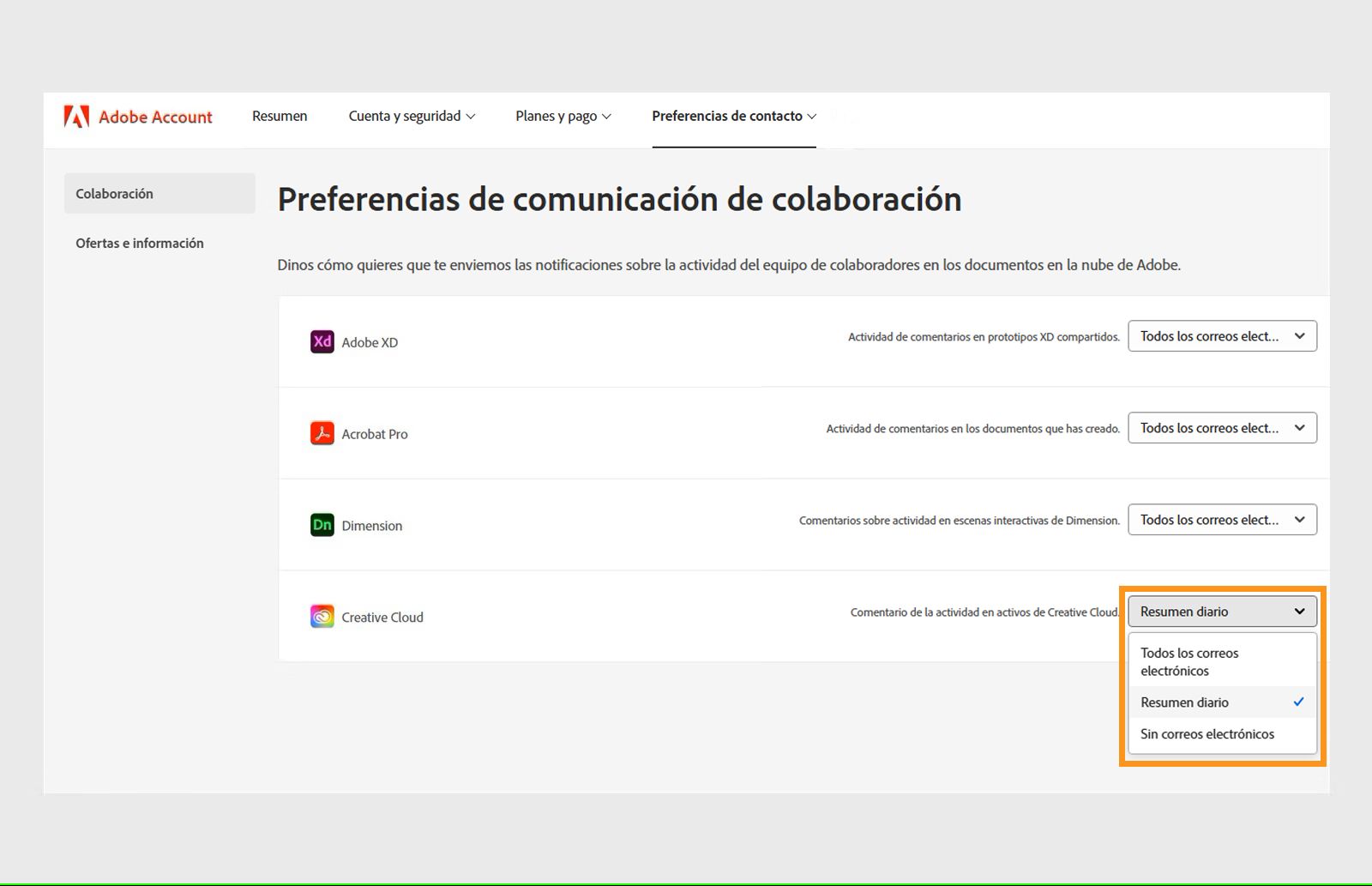Select Todos los correos electrónicos option

1222,662
